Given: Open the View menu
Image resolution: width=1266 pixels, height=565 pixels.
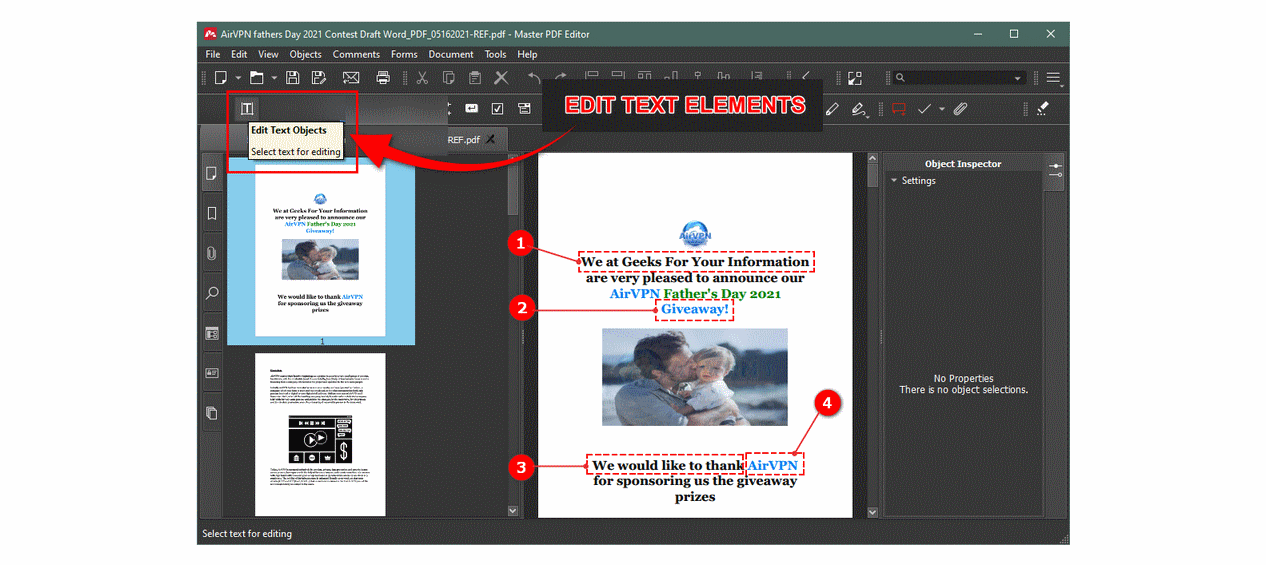Looking at the screenshot, I should pos(268,54).
